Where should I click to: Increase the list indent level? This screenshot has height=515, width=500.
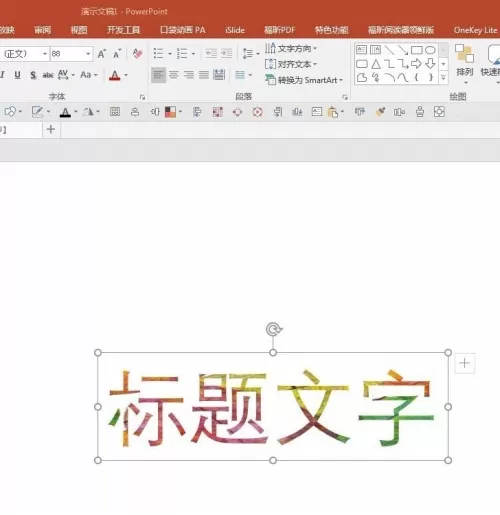click(227, 53)
